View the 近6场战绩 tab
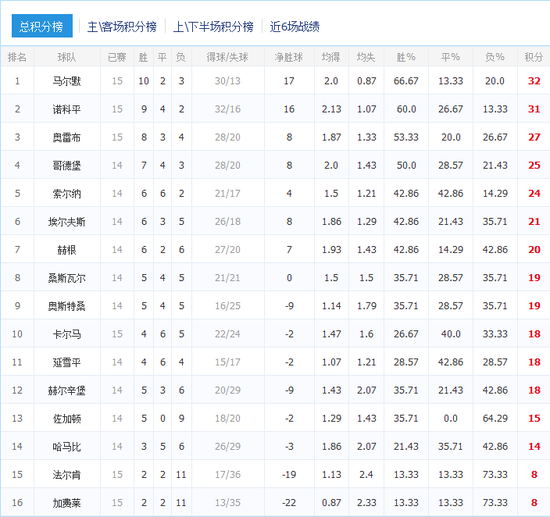Screen dimensions: 550x517 point(294,26)
